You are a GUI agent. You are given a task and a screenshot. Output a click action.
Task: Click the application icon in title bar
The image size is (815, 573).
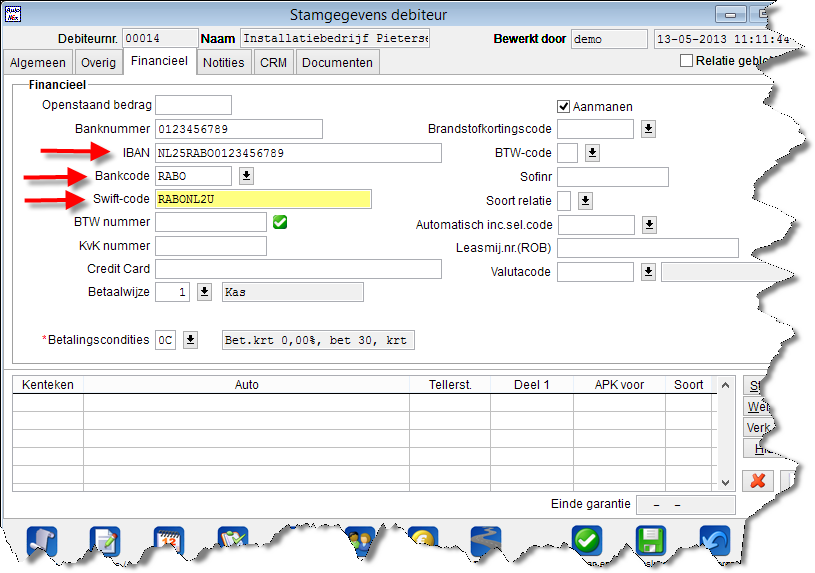pos(12,14)
